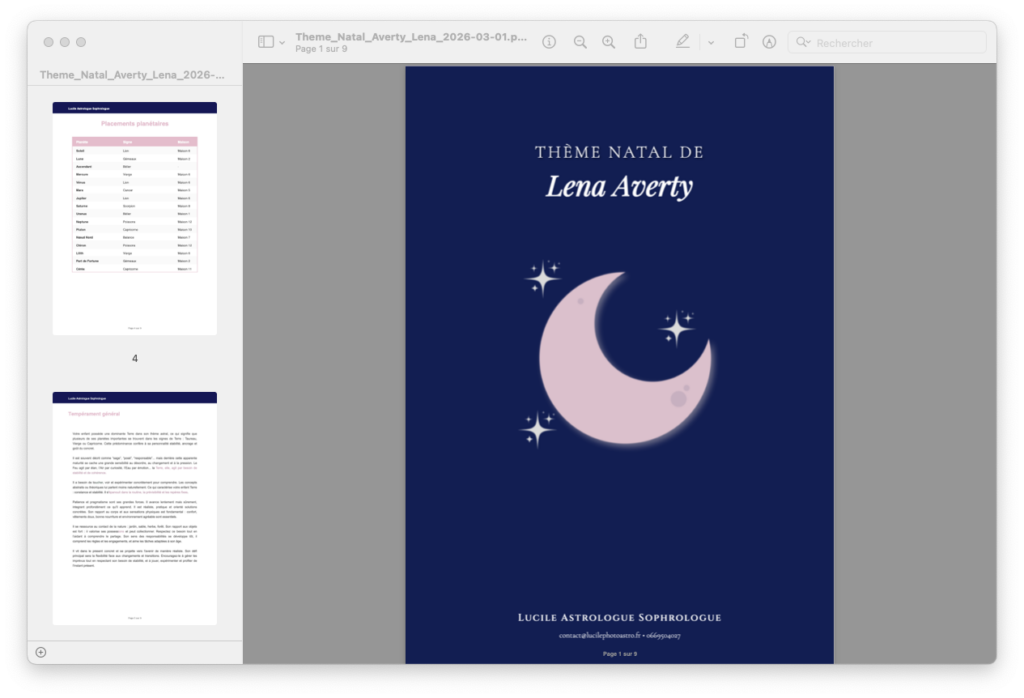Zoom out of the PDF page
The image size is (1024, 698).
coord(580,42)
